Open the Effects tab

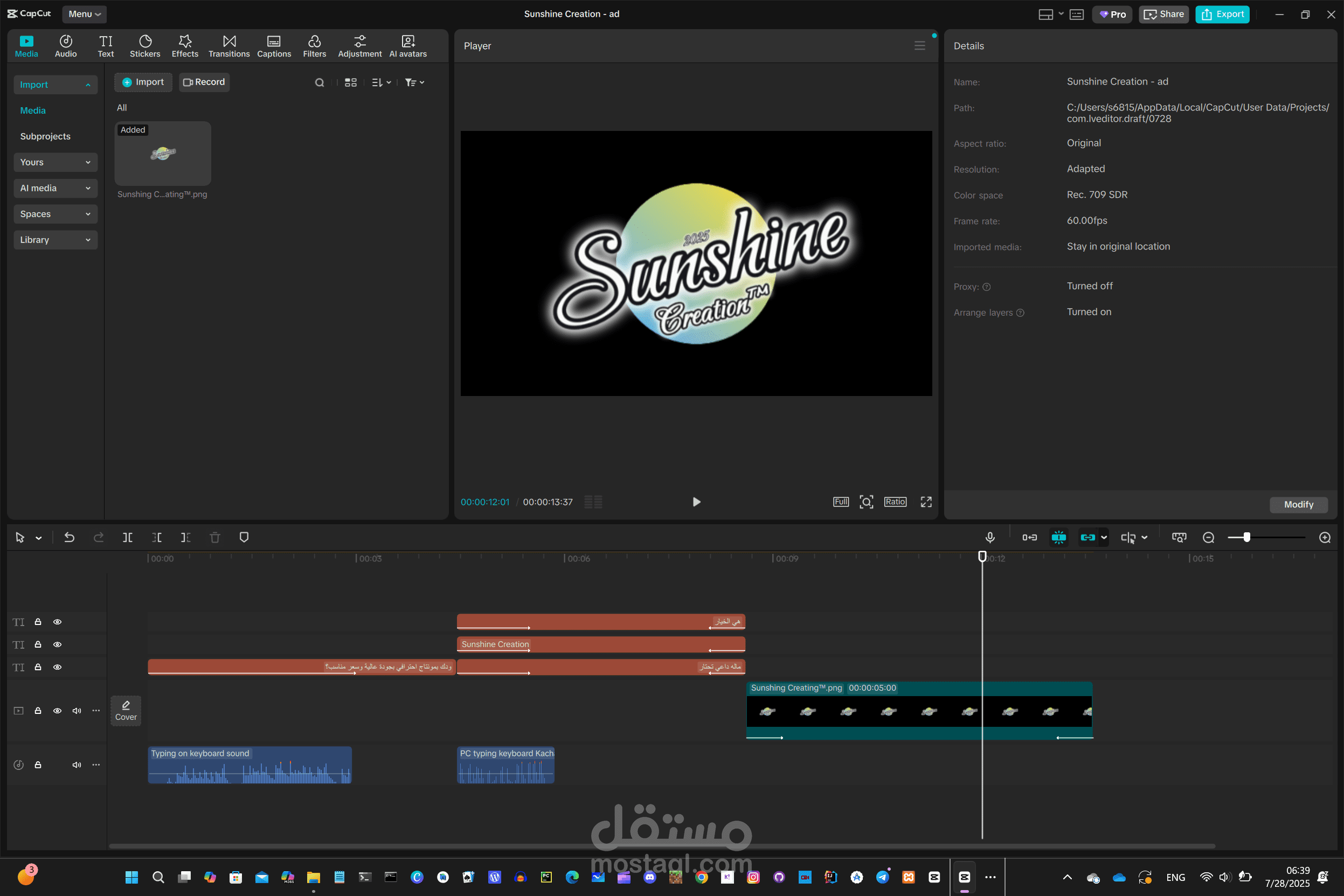pyautogui.click(x=185, y=46)
